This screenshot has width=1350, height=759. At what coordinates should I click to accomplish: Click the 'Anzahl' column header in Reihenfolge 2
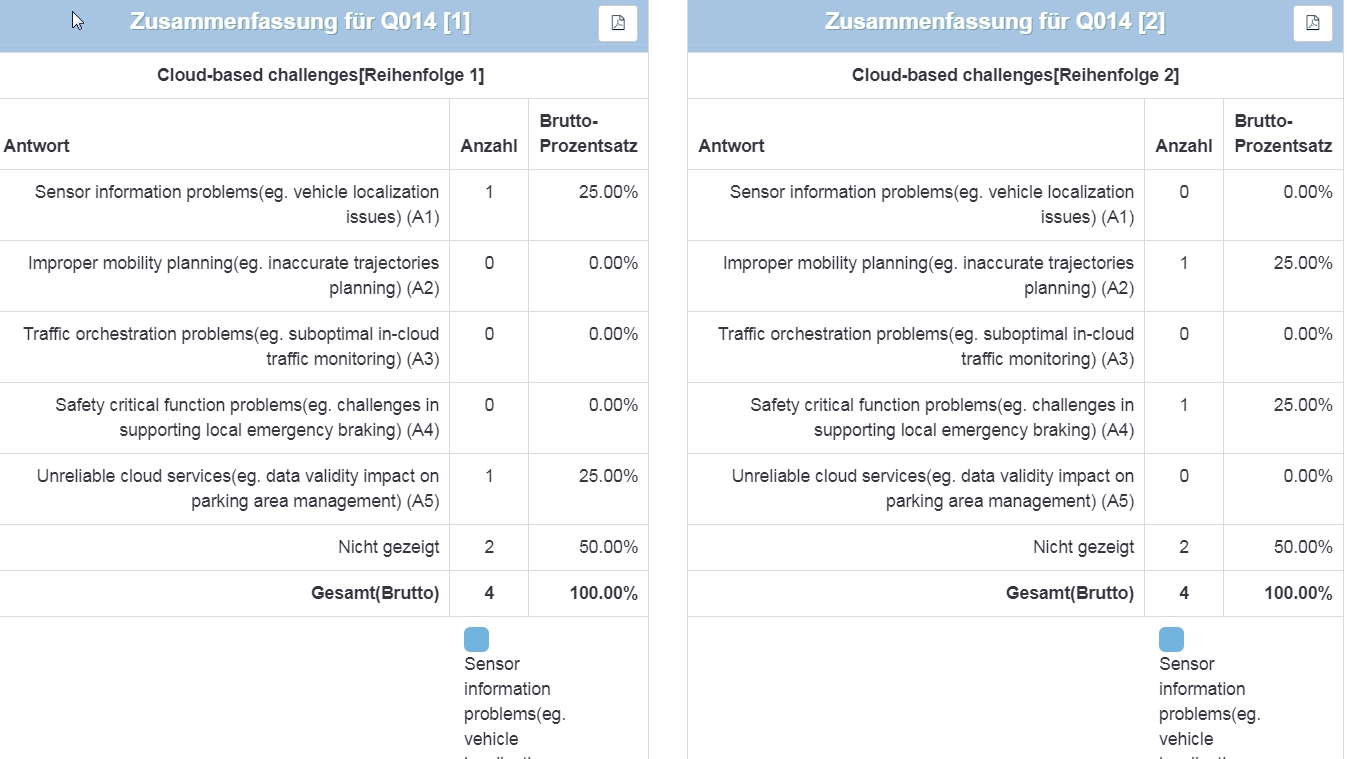tap(1183, 146)
